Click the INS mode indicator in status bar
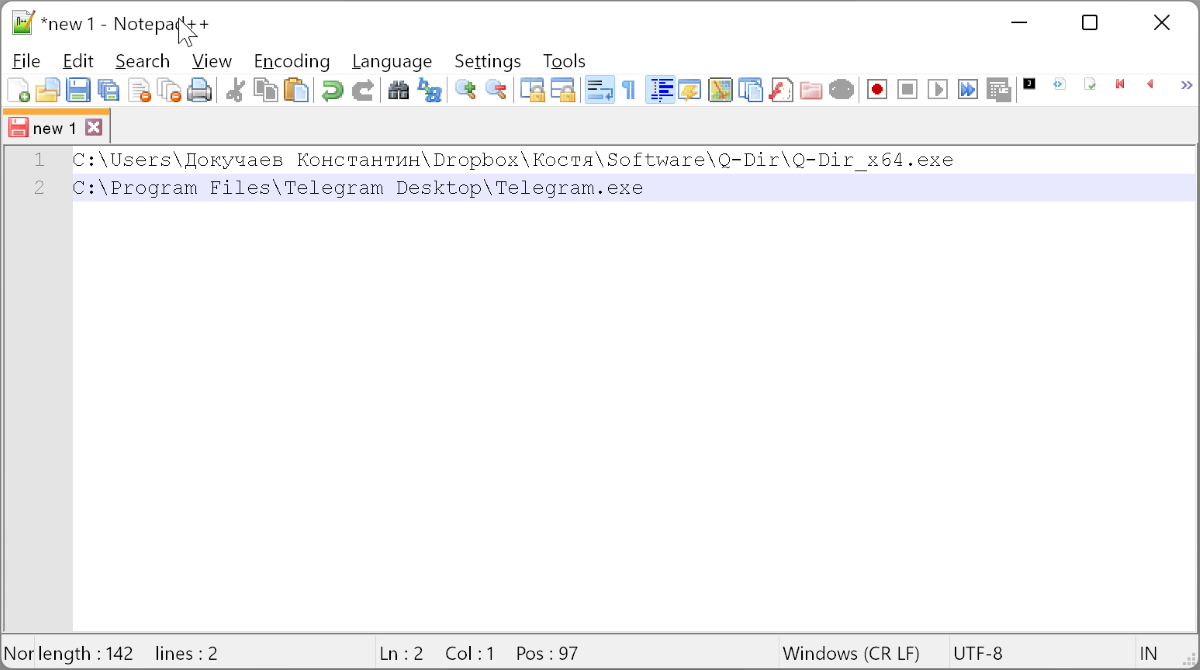 (1147, 654)
